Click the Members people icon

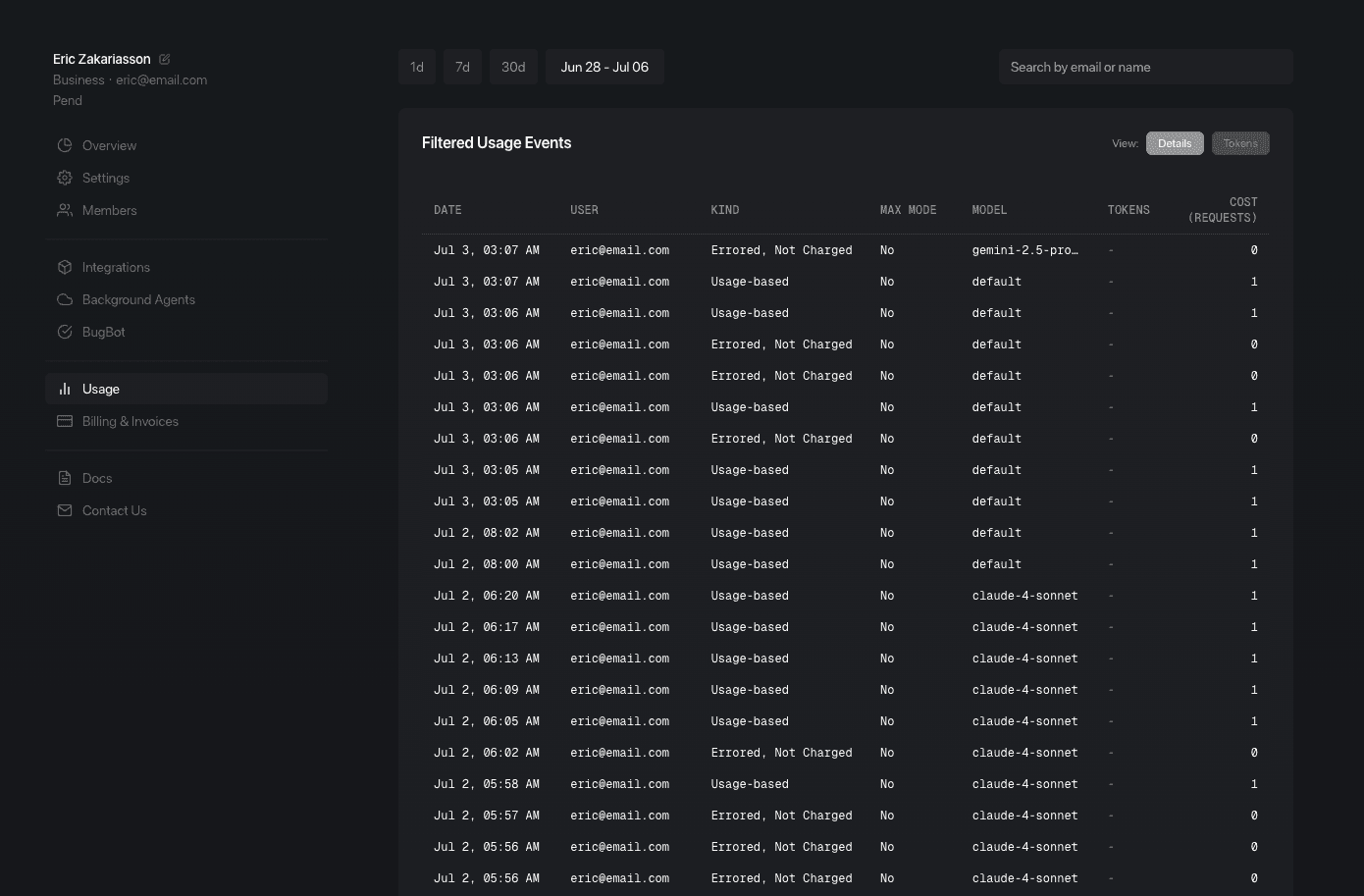65,210
